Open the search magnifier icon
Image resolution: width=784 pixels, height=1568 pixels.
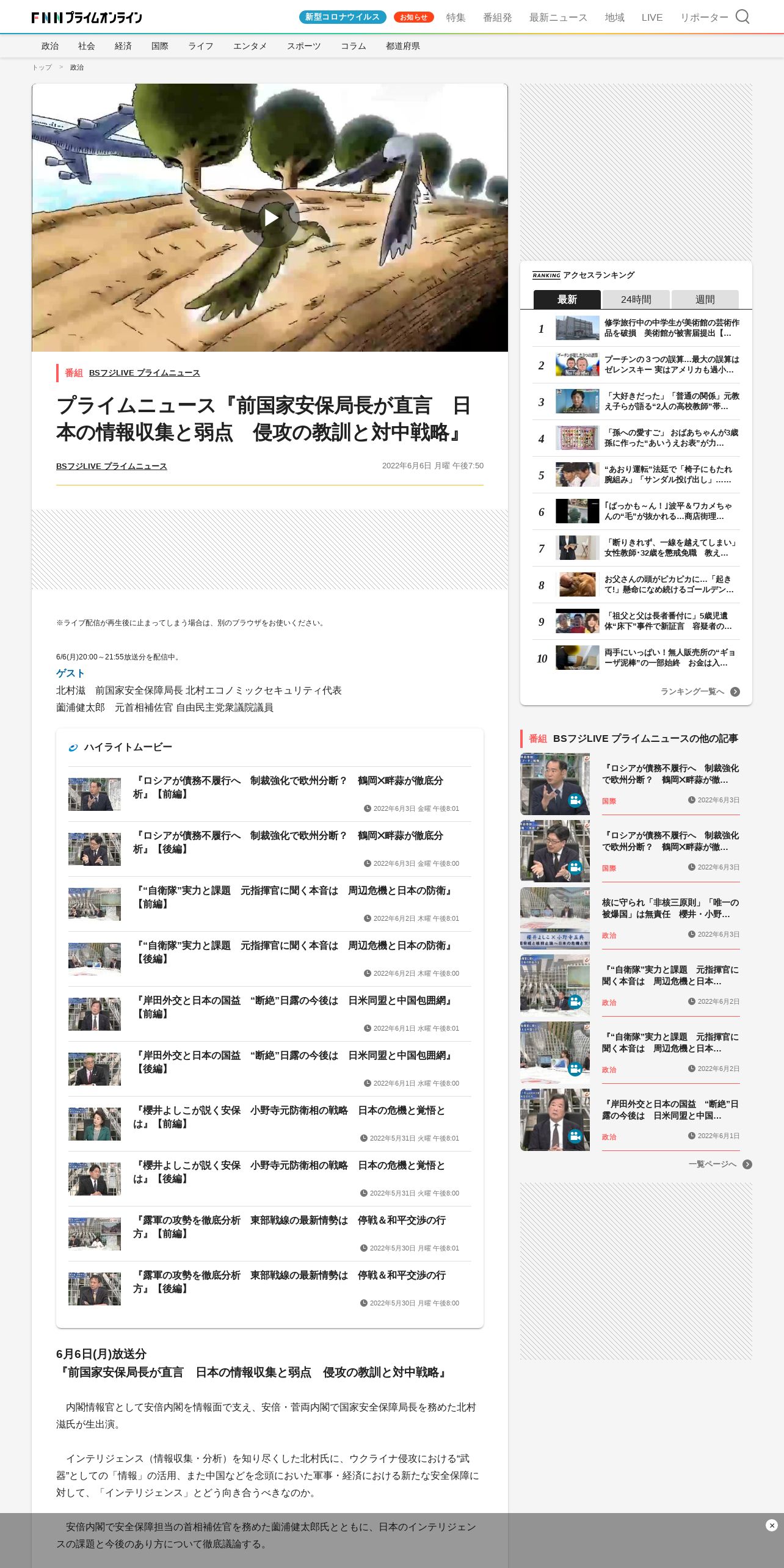coord(742,16)
